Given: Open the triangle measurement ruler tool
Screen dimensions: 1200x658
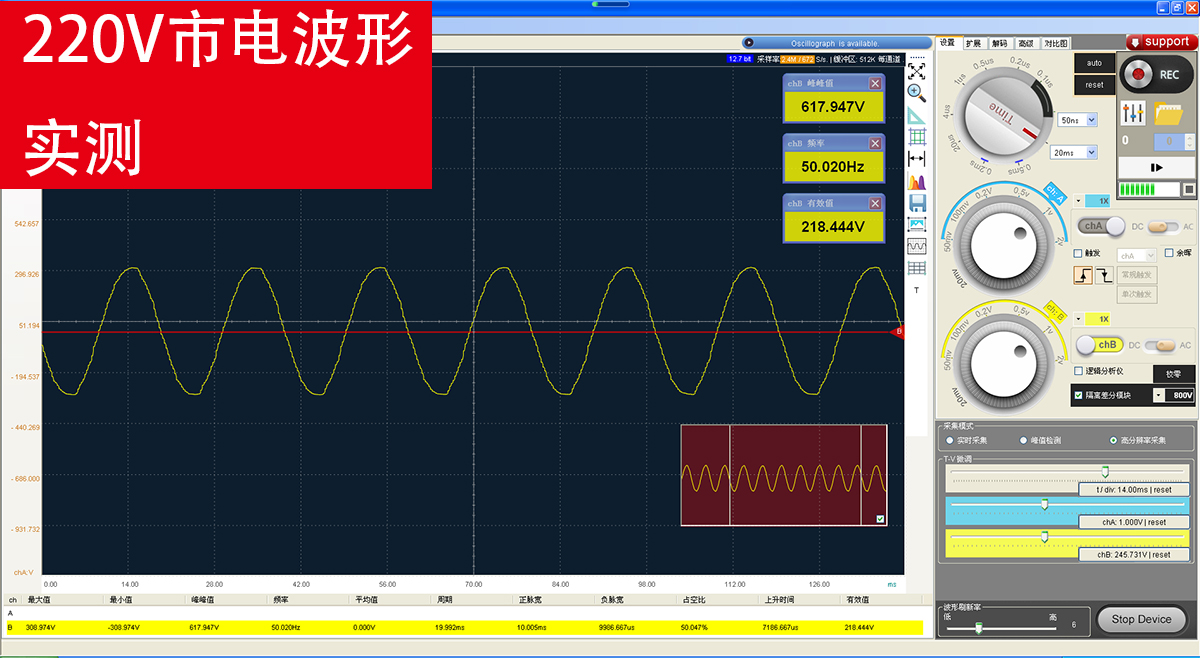Looking at the screenshot, I should [x=916, y=115].
